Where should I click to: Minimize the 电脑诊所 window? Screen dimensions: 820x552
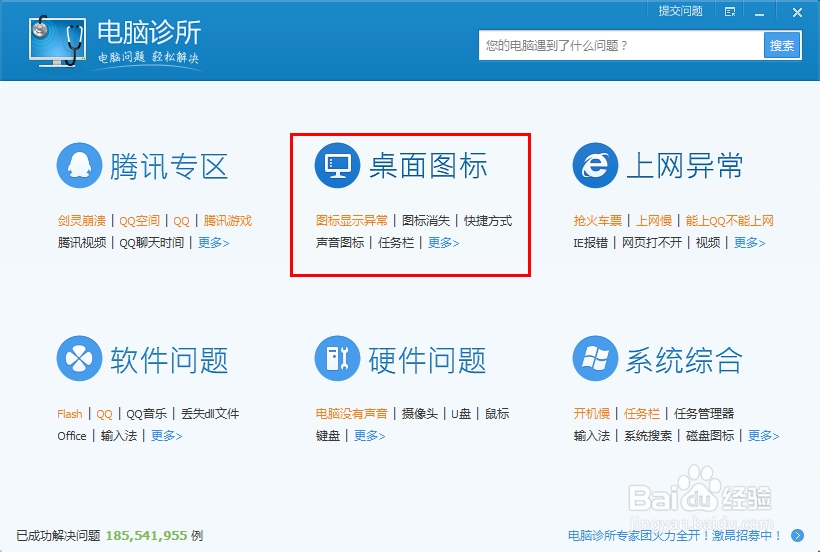tap(760, 13)
